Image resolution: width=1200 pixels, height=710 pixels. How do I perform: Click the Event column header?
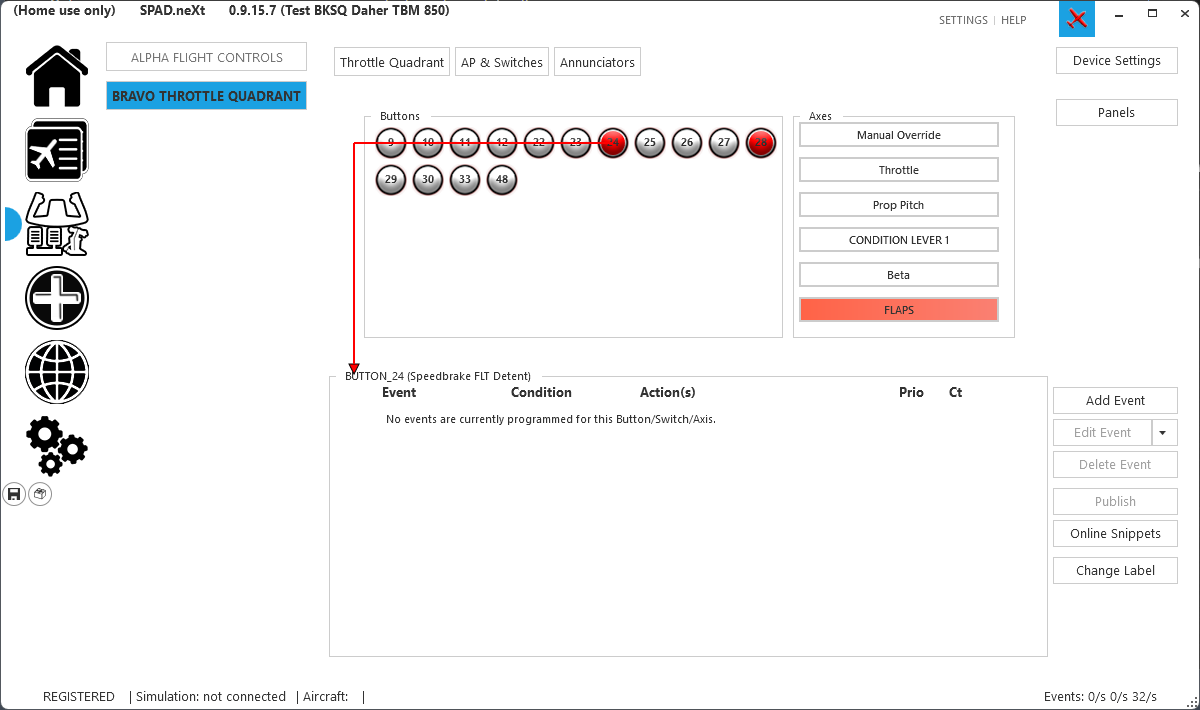pos(399,392)
